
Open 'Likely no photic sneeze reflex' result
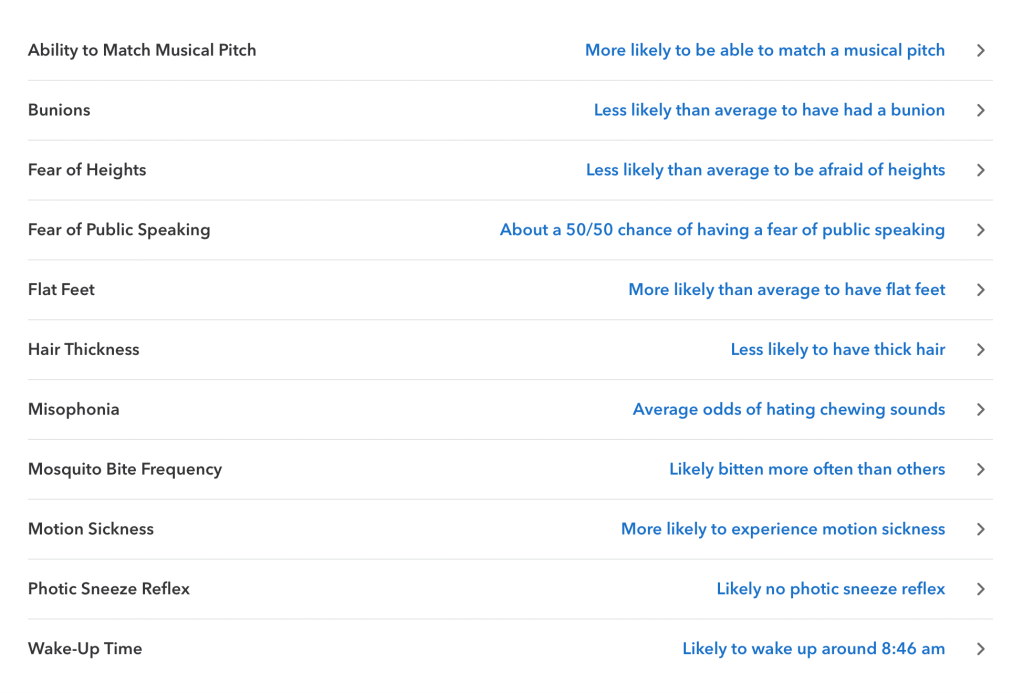[830, 589]
